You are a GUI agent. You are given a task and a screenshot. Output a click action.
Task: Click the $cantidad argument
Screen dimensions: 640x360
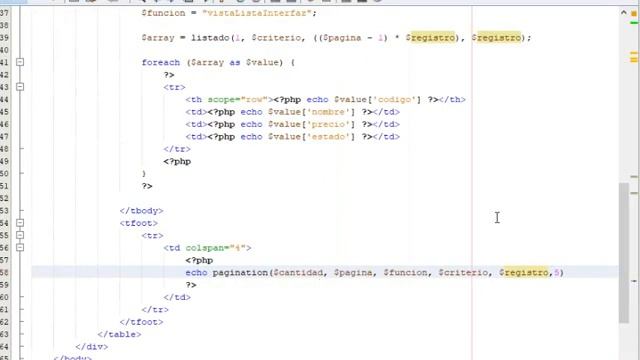[298, 272]
